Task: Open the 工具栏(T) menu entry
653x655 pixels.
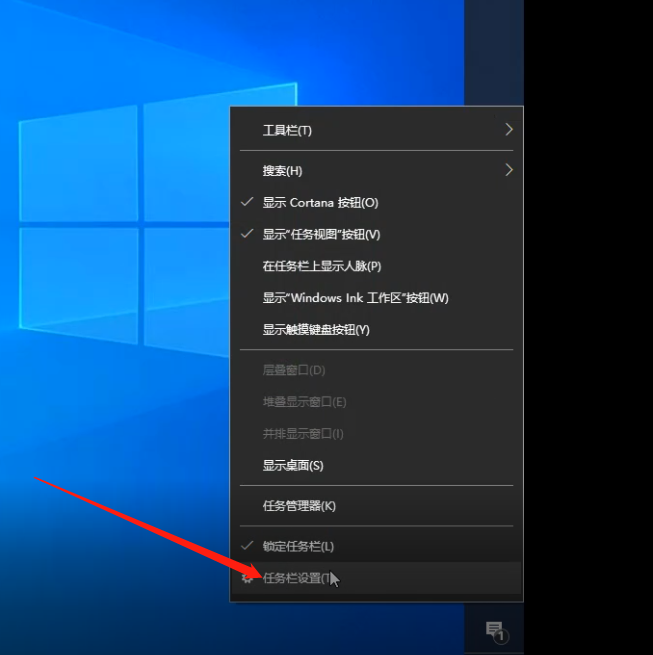Action: [x=287, y=131]
